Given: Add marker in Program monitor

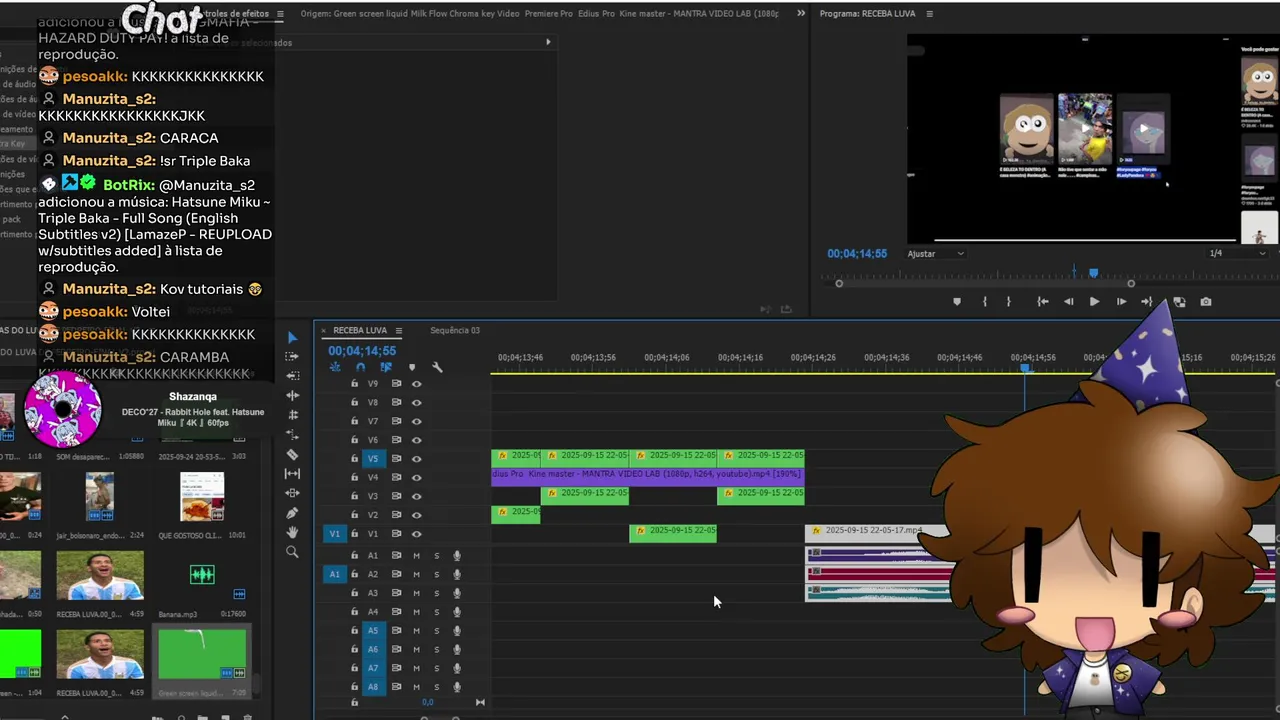Looking at the screenshot, I should coord(957,301).
